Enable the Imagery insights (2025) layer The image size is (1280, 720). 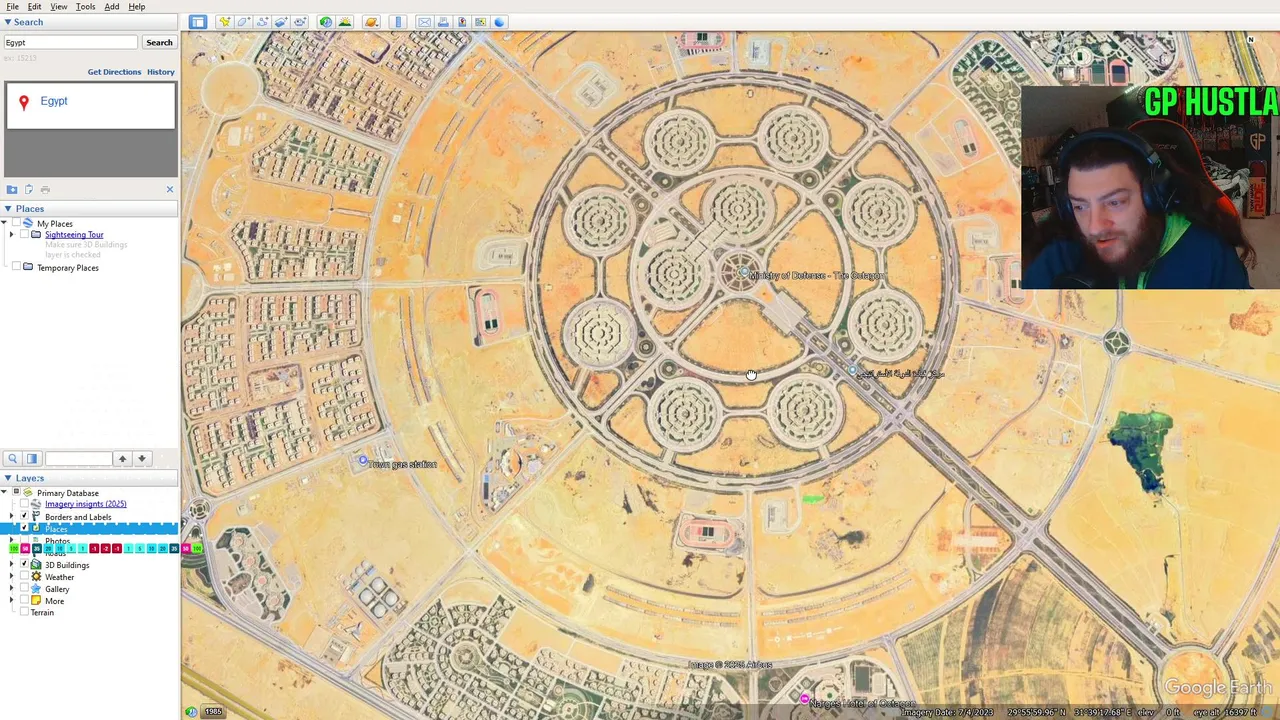point(24,504)
